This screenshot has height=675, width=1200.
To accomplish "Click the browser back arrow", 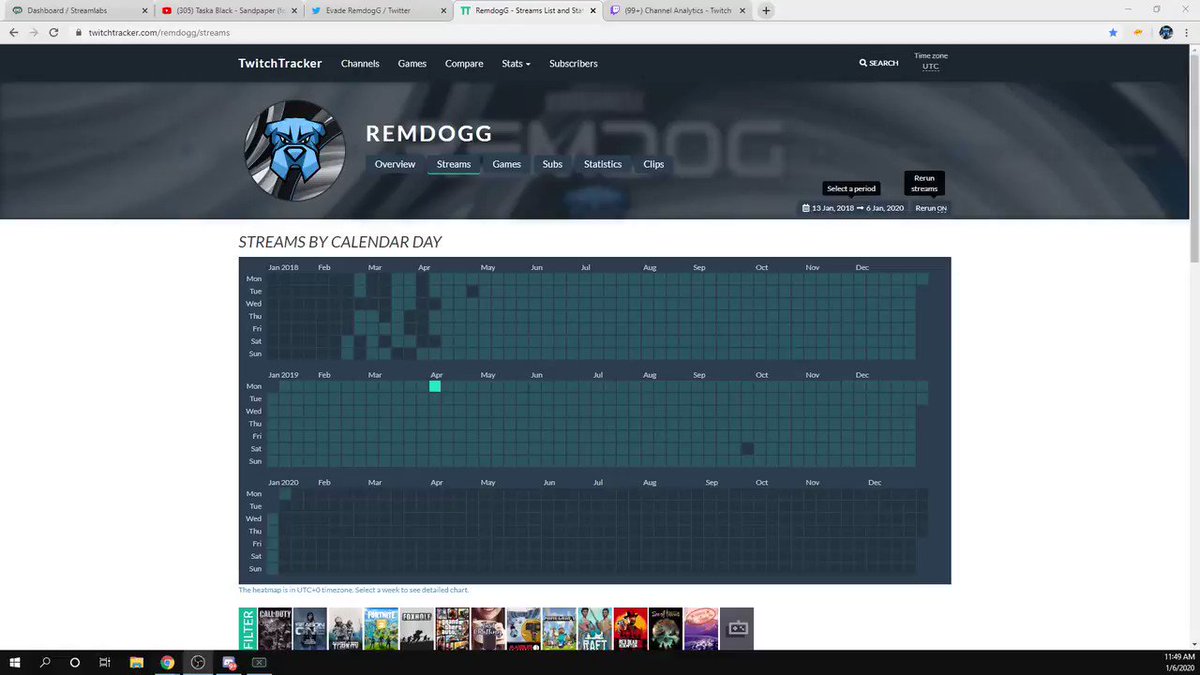I will coord(14,32).
